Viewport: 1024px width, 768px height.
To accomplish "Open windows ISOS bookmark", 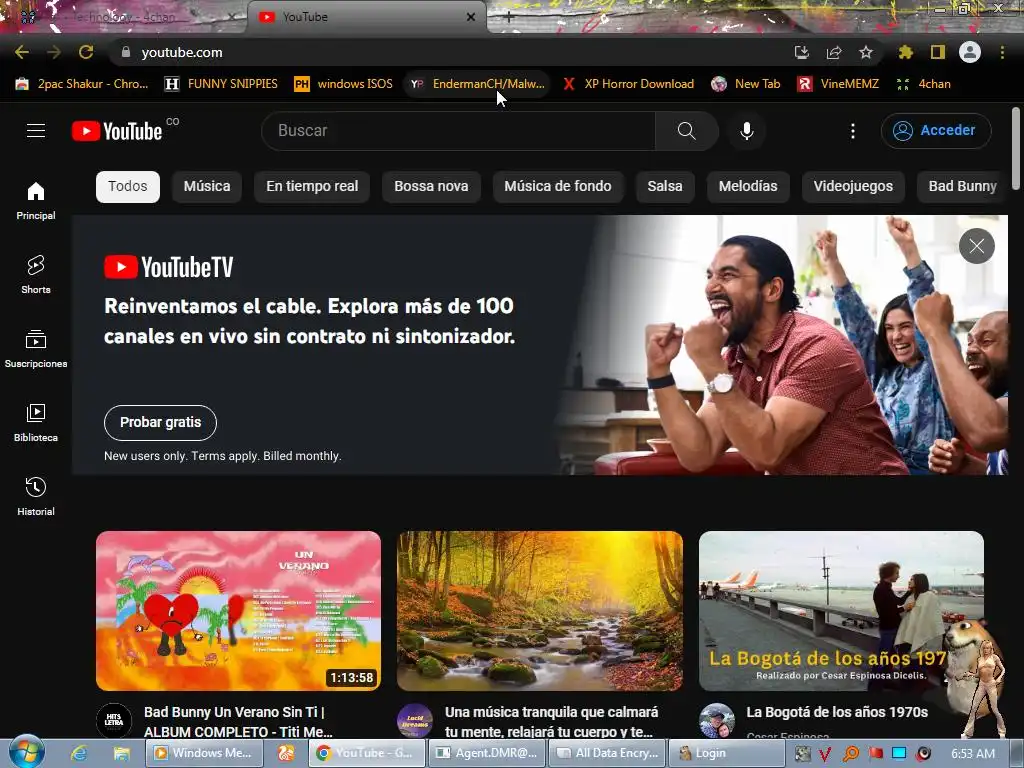I will [344, 84].
